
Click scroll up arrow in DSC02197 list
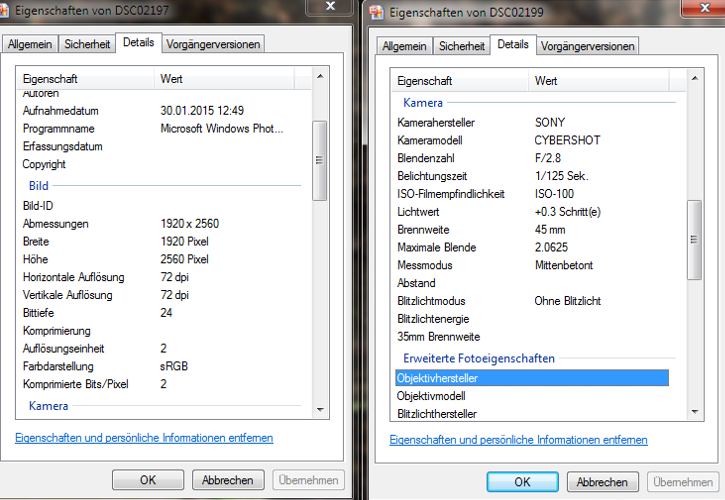pyautogui.click(x=320, y=76)
